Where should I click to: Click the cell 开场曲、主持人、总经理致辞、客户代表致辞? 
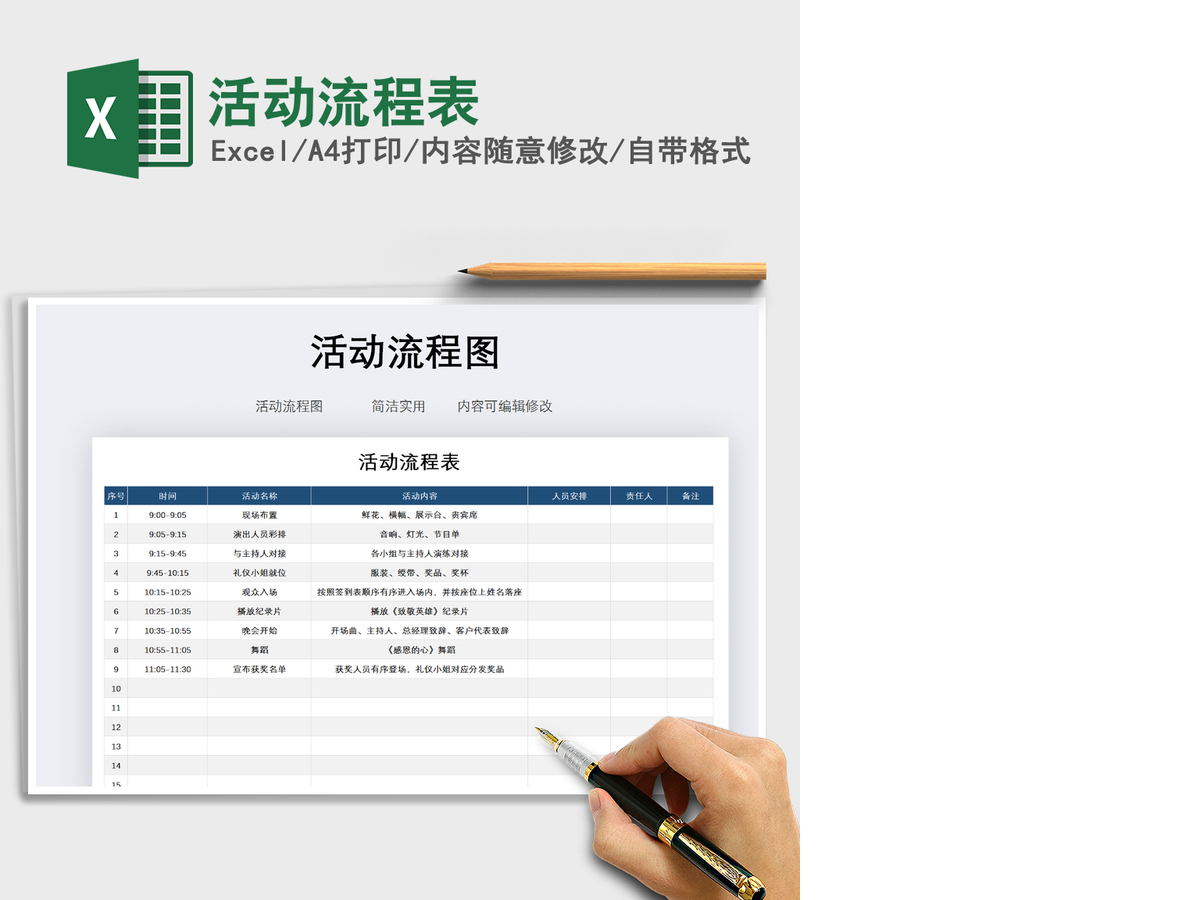(419, 631)
